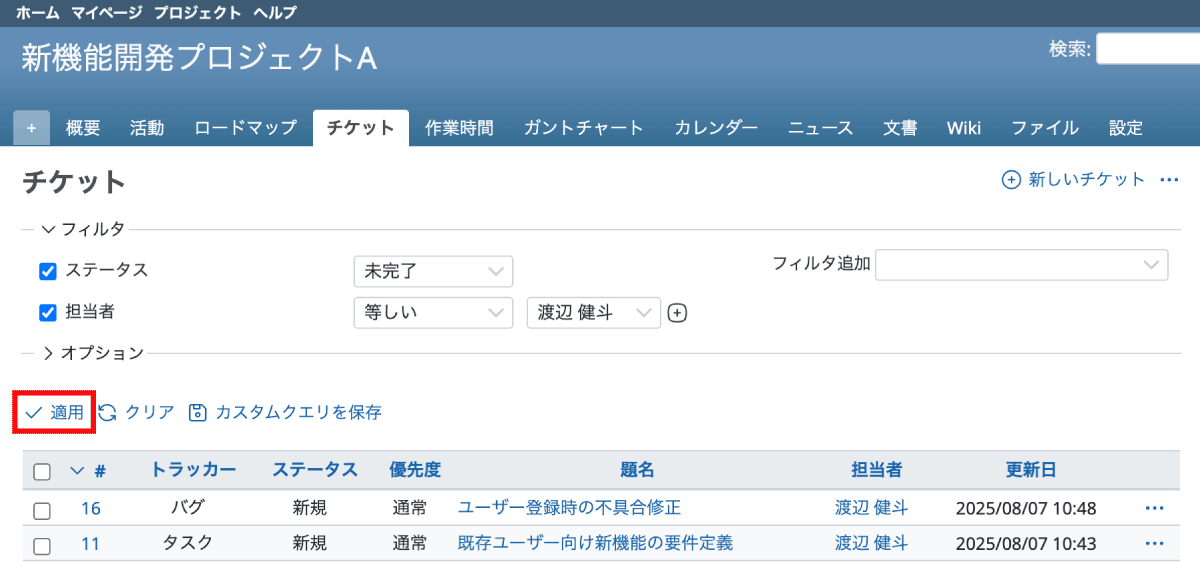Apply filters with 適用 button
This screenshot has height=578, width=1200.
pyautogui.click(x=55, y=412)
